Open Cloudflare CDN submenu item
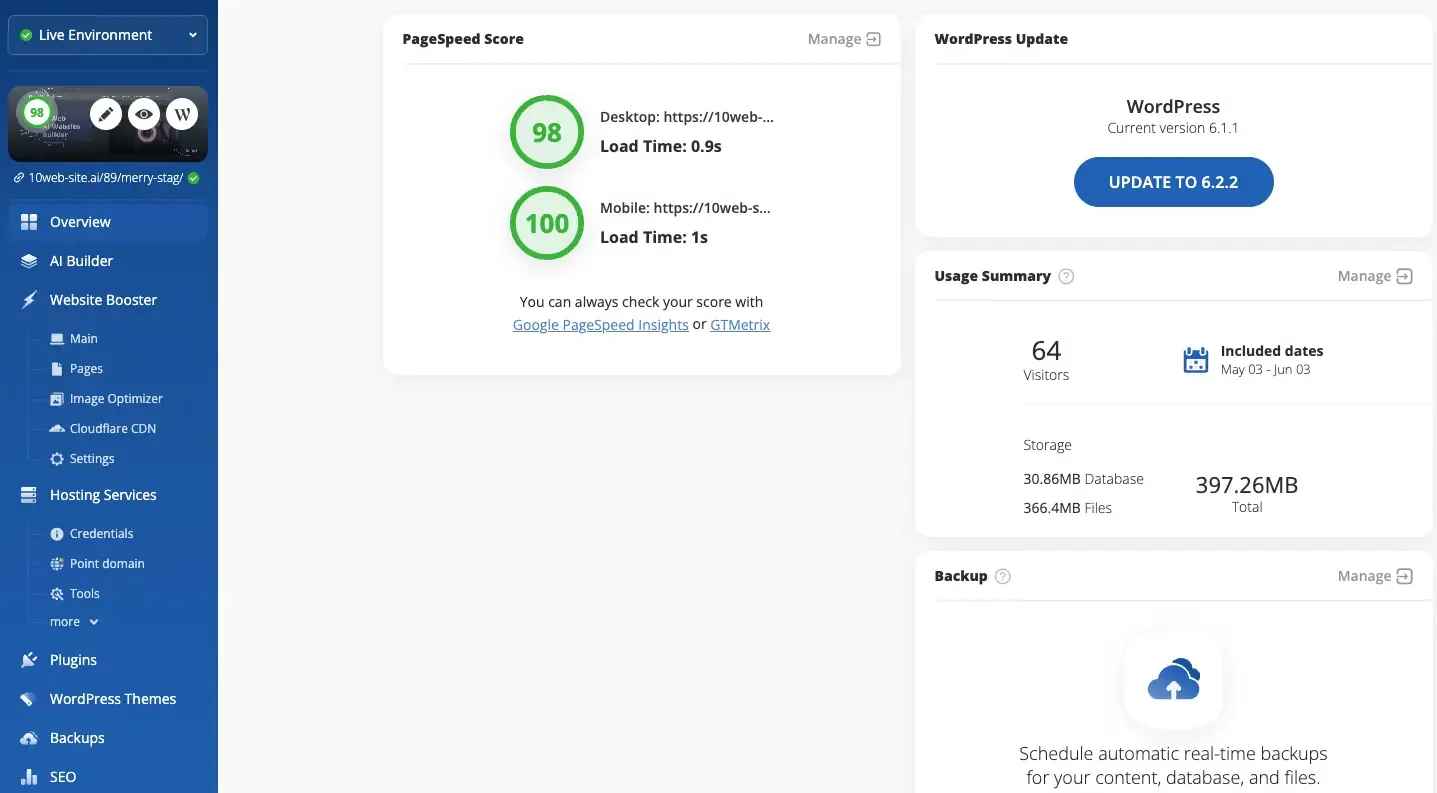 pos(113,429)
